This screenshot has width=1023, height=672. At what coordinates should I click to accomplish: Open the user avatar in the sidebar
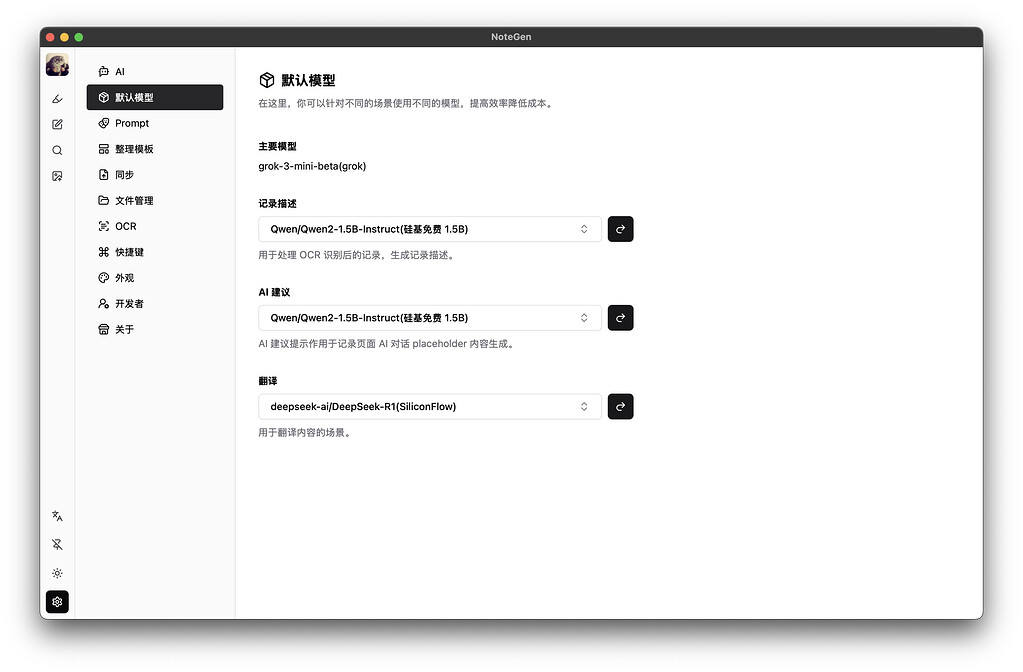(57, 65)
